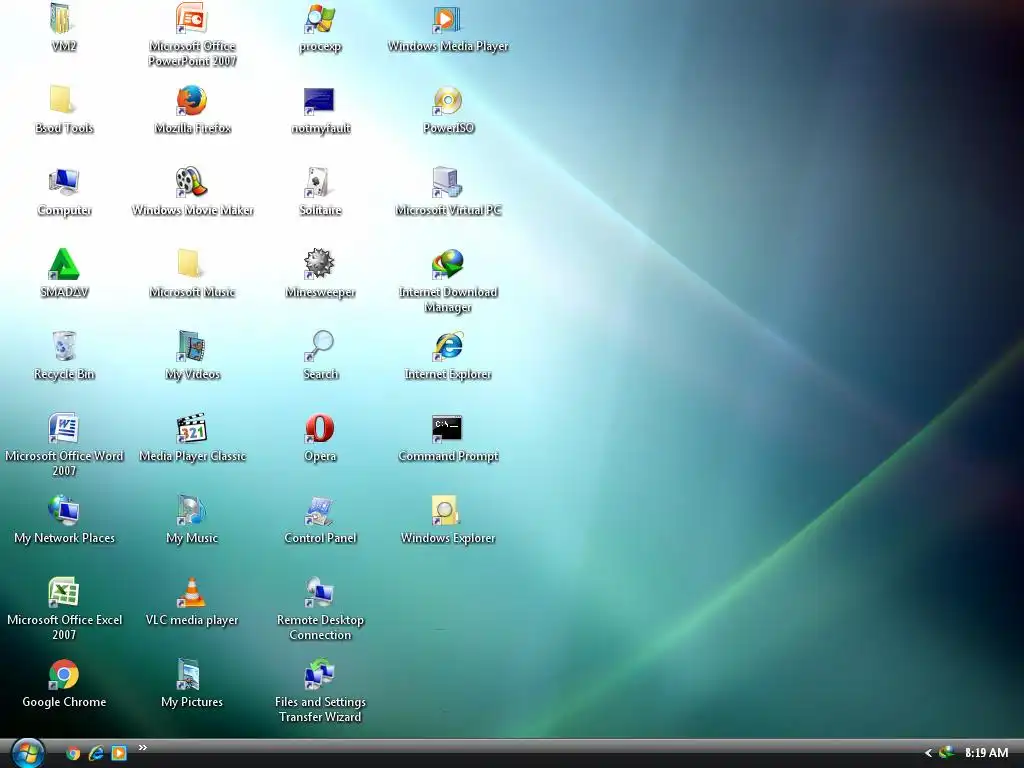Launch SMADAV antivirus icon
The image size is (1024, 768).
[63, 264]
